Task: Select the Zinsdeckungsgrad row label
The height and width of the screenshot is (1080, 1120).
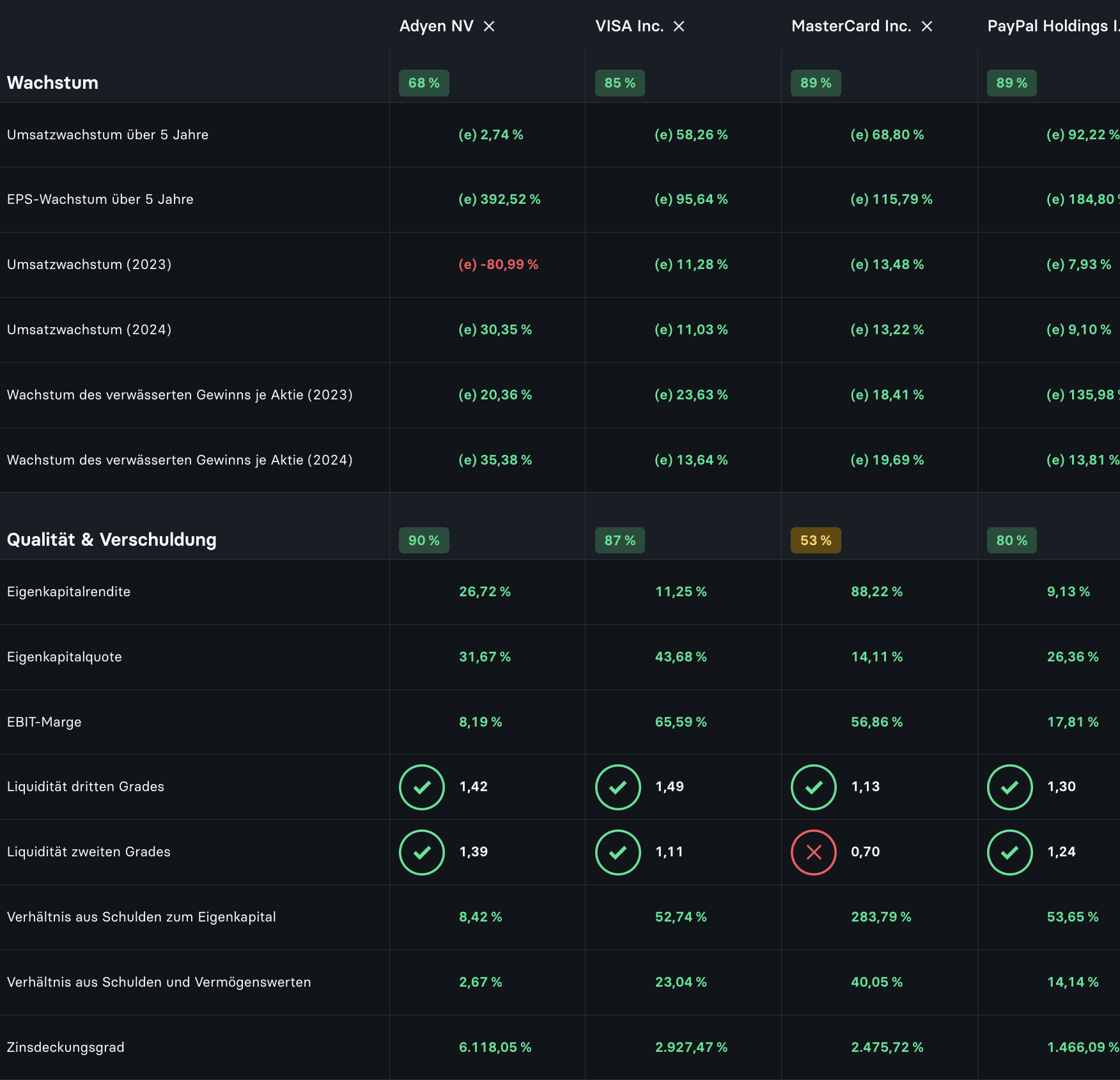Action: pos(66,1047)
